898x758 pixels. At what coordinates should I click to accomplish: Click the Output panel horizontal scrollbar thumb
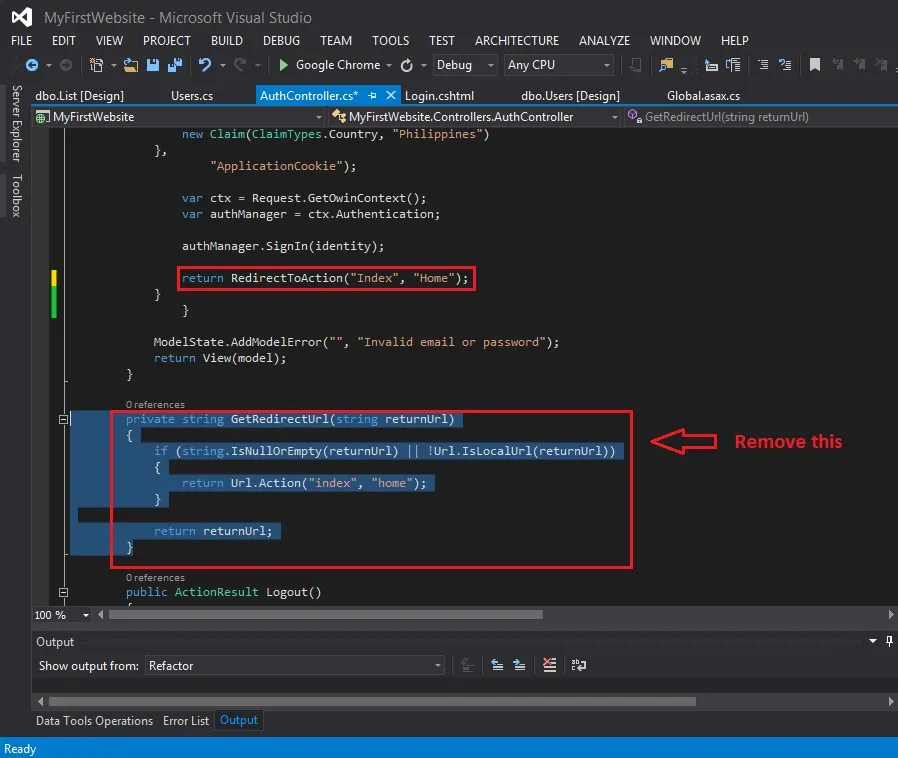(372, 701)
